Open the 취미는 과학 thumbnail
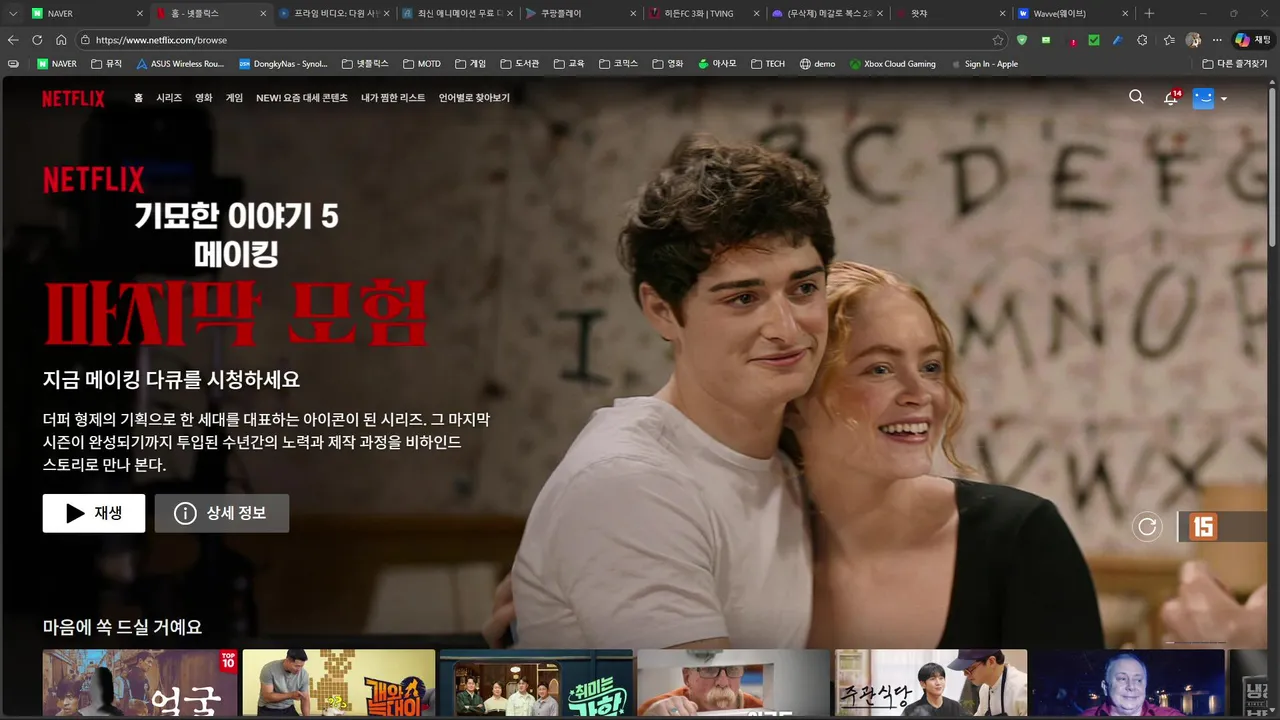1280x720 pixels. (536, 683)
